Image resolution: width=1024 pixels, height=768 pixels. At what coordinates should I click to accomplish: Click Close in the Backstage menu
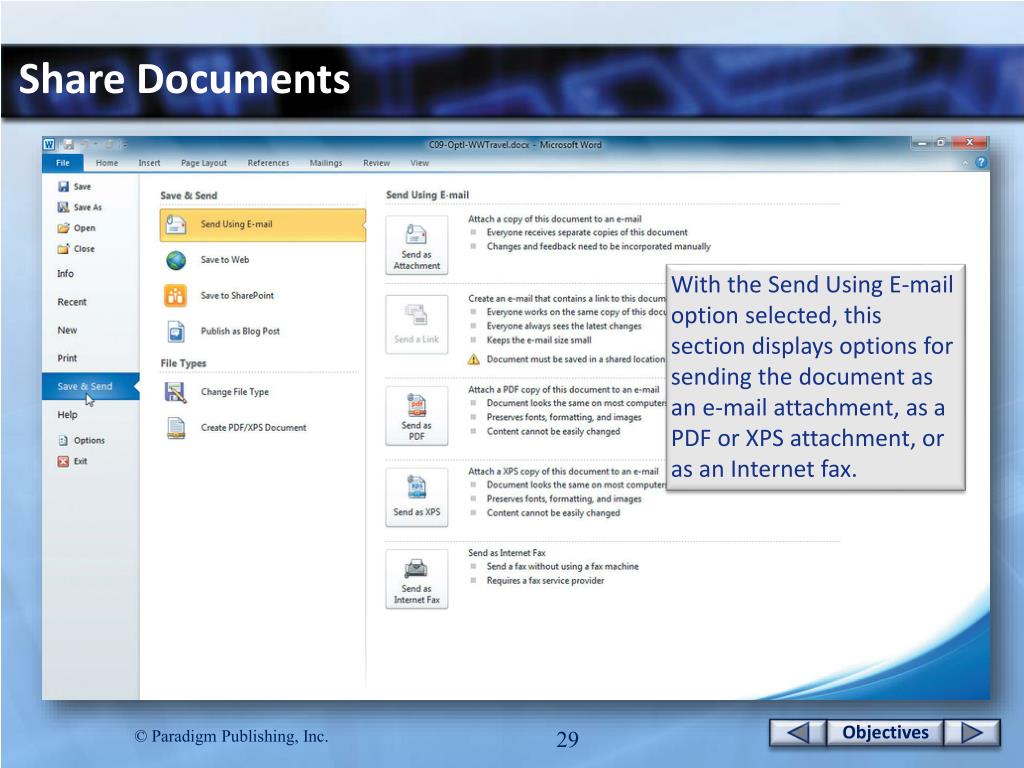click(x=76, y=249)
